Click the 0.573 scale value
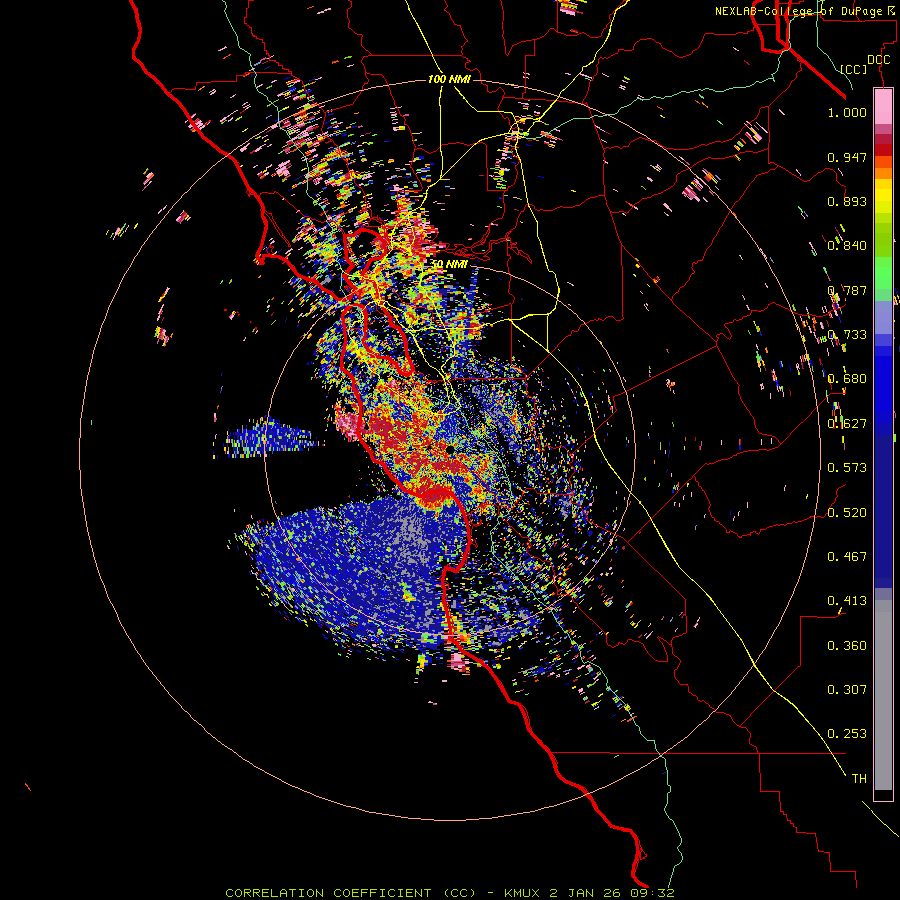The width and height of the screenshot is (900, 900). coord(847,468)
